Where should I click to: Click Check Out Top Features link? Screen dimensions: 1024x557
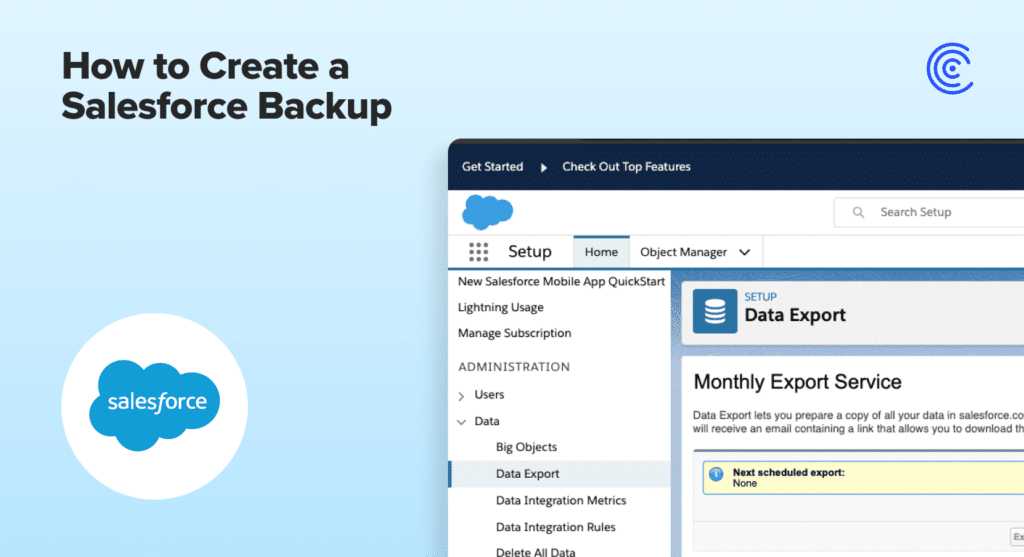coord(626,167)
